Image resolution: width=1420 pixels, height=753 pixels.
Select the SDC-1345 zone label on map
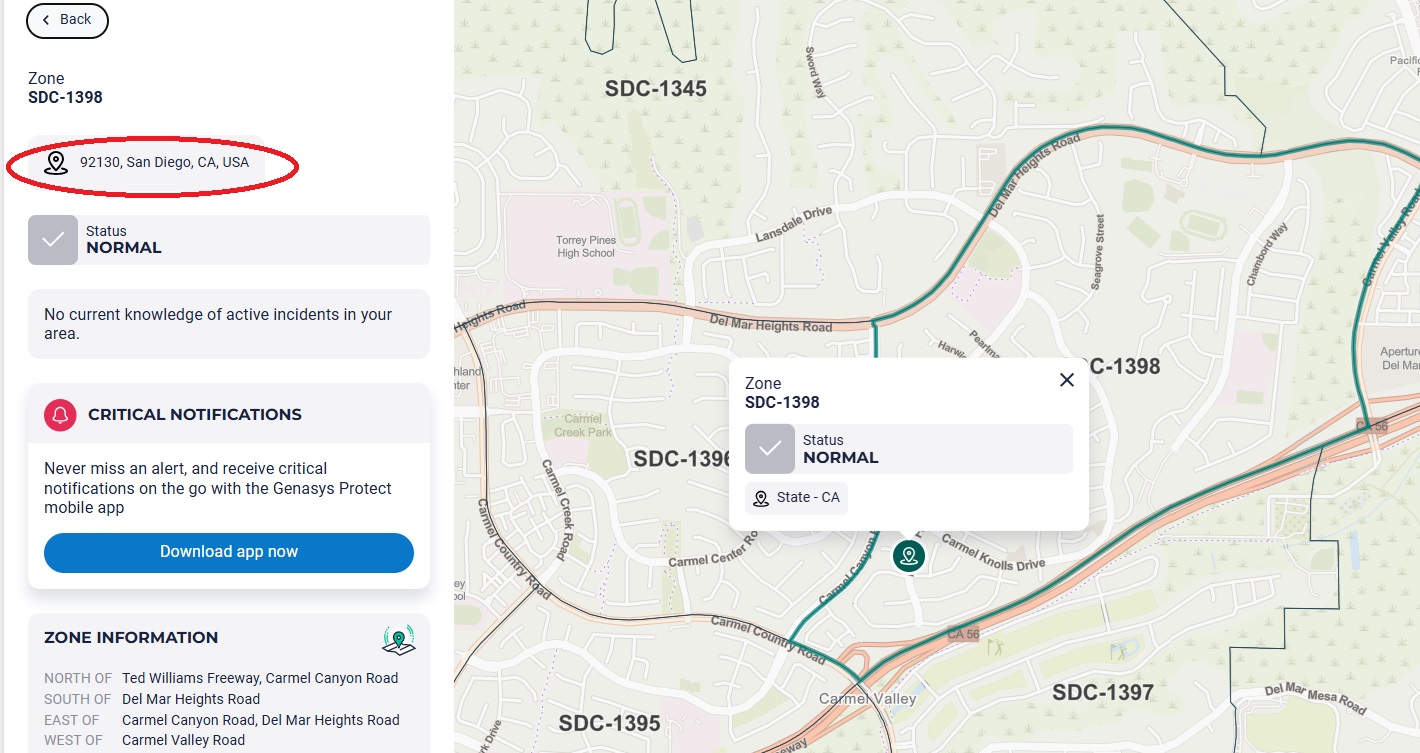coord(655,89)
